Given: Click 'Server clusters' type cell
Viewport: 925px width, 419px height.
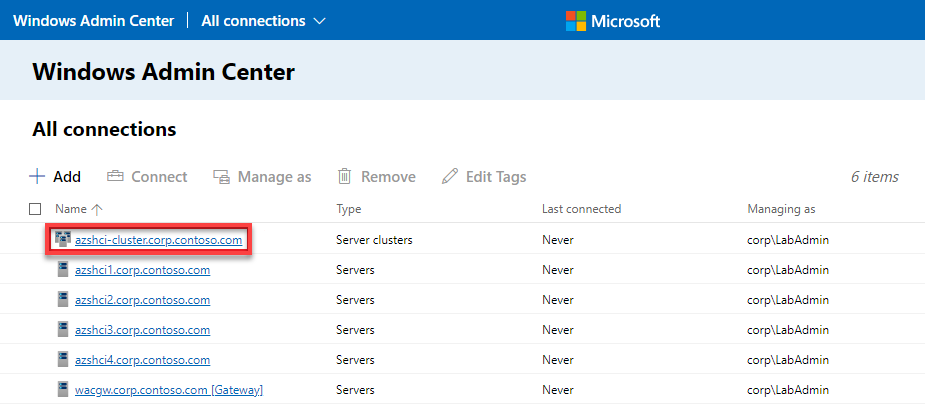Looking at the screenshot, I should [374, 240].
